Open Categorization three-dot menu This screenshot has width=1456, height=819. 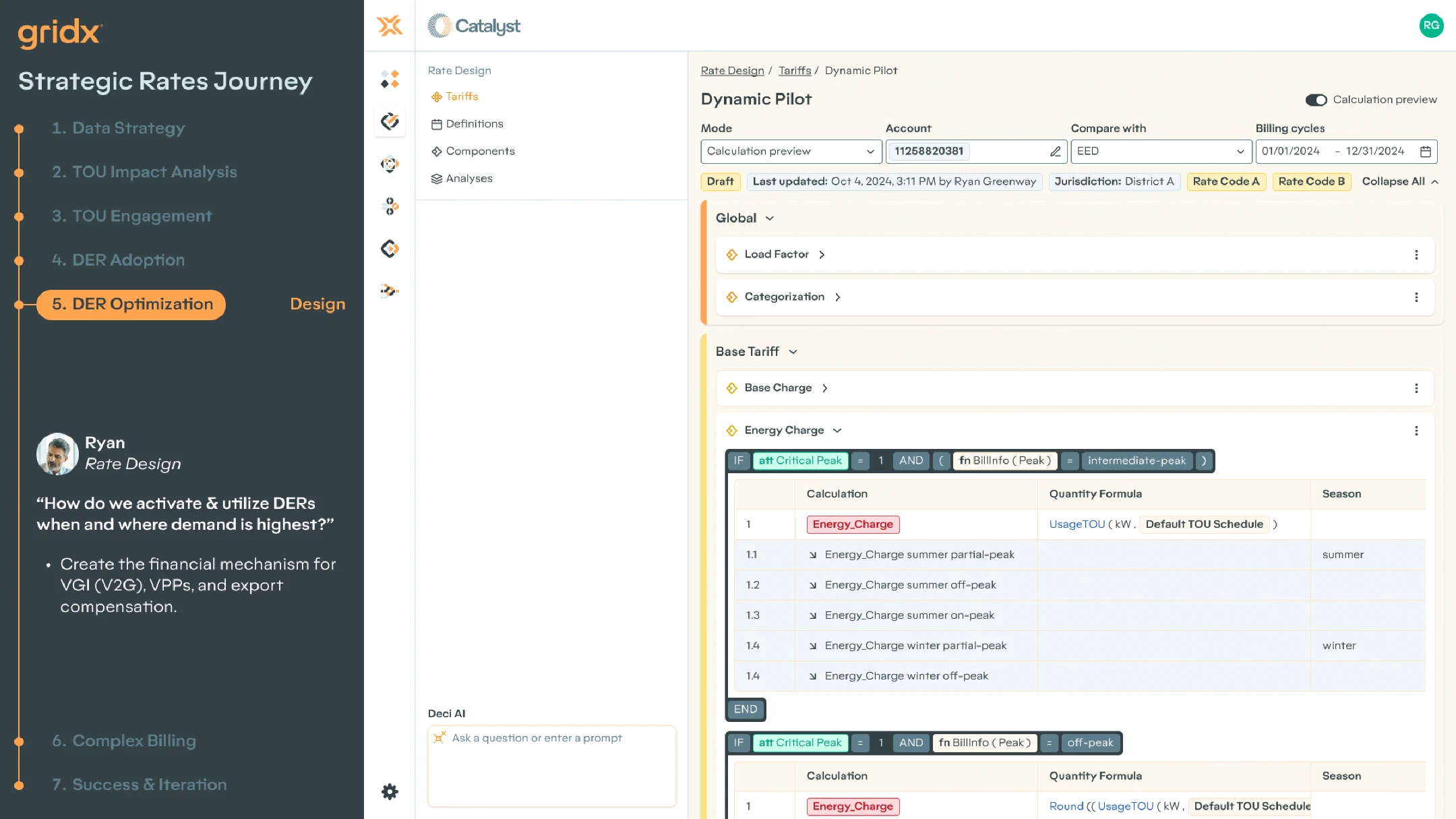pos(1416,297)
